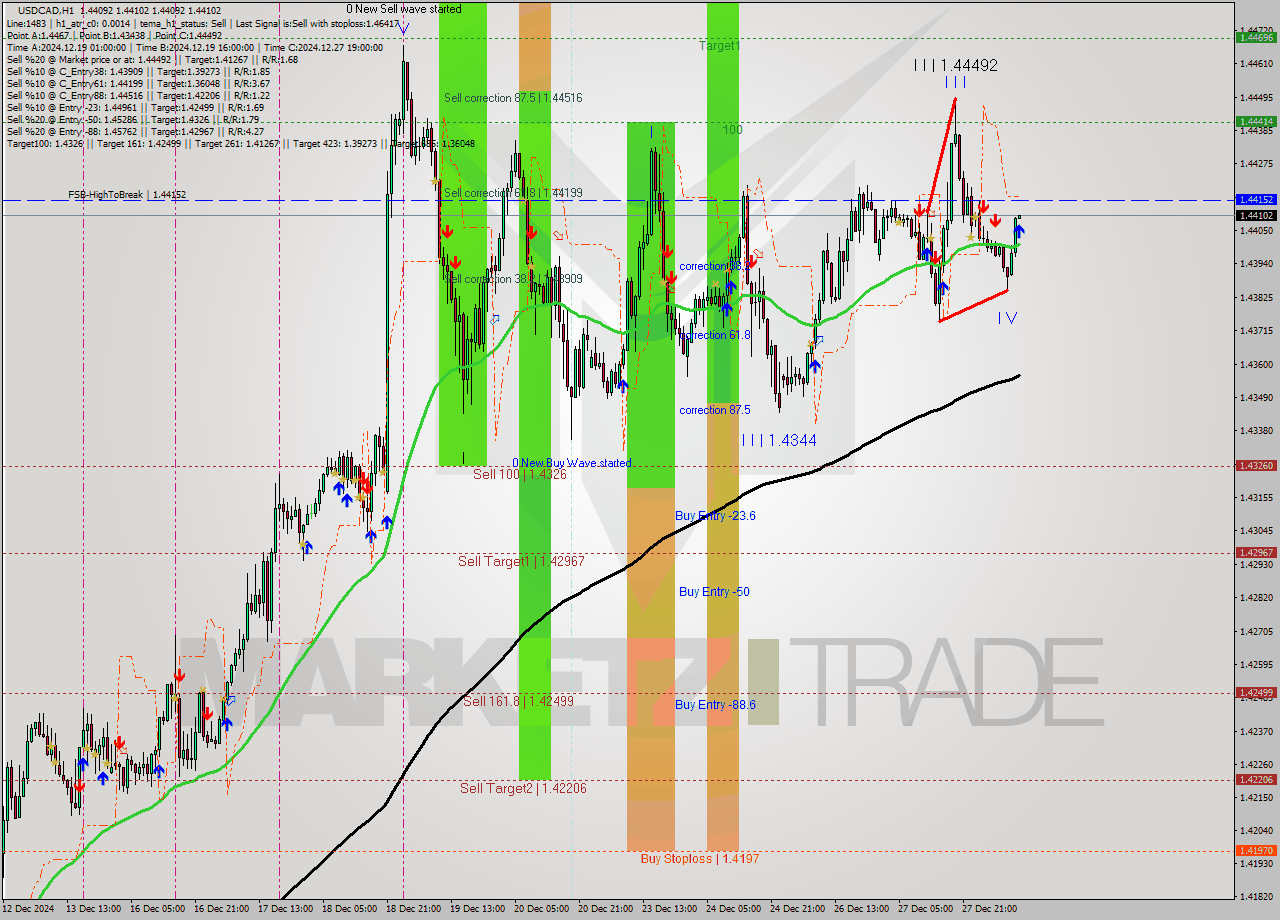Screen dimensions: 1280x920
Task: Click red 1.42499 price tag on axis
Action: coord(1256,692)
